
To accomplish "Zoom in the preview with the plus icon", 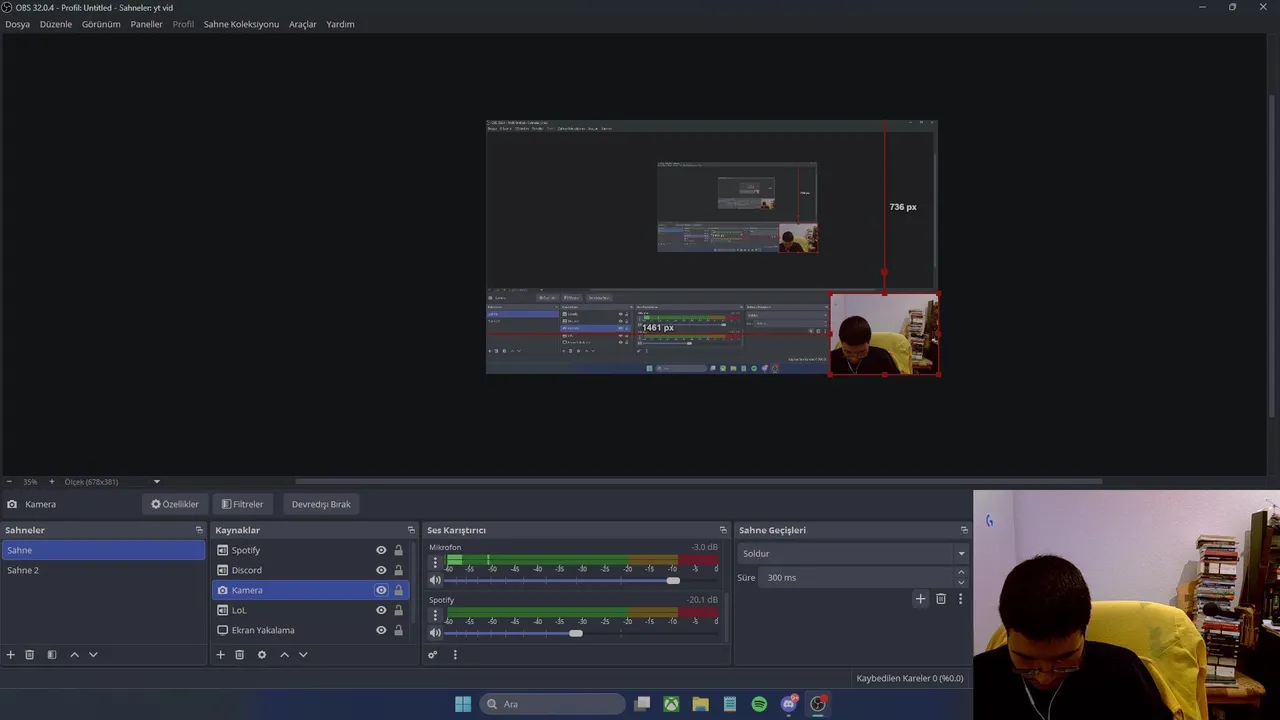I will 52,482.
